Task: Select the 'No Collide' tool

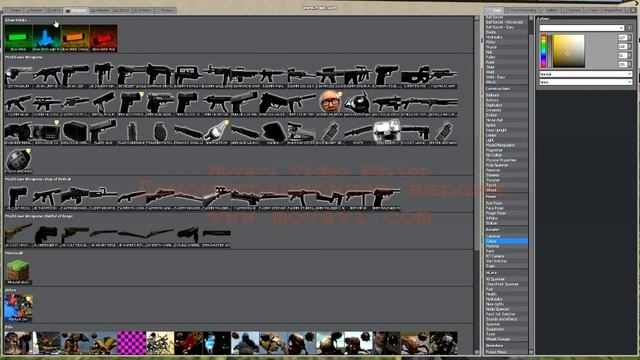Action: click(x=506, y=155)
